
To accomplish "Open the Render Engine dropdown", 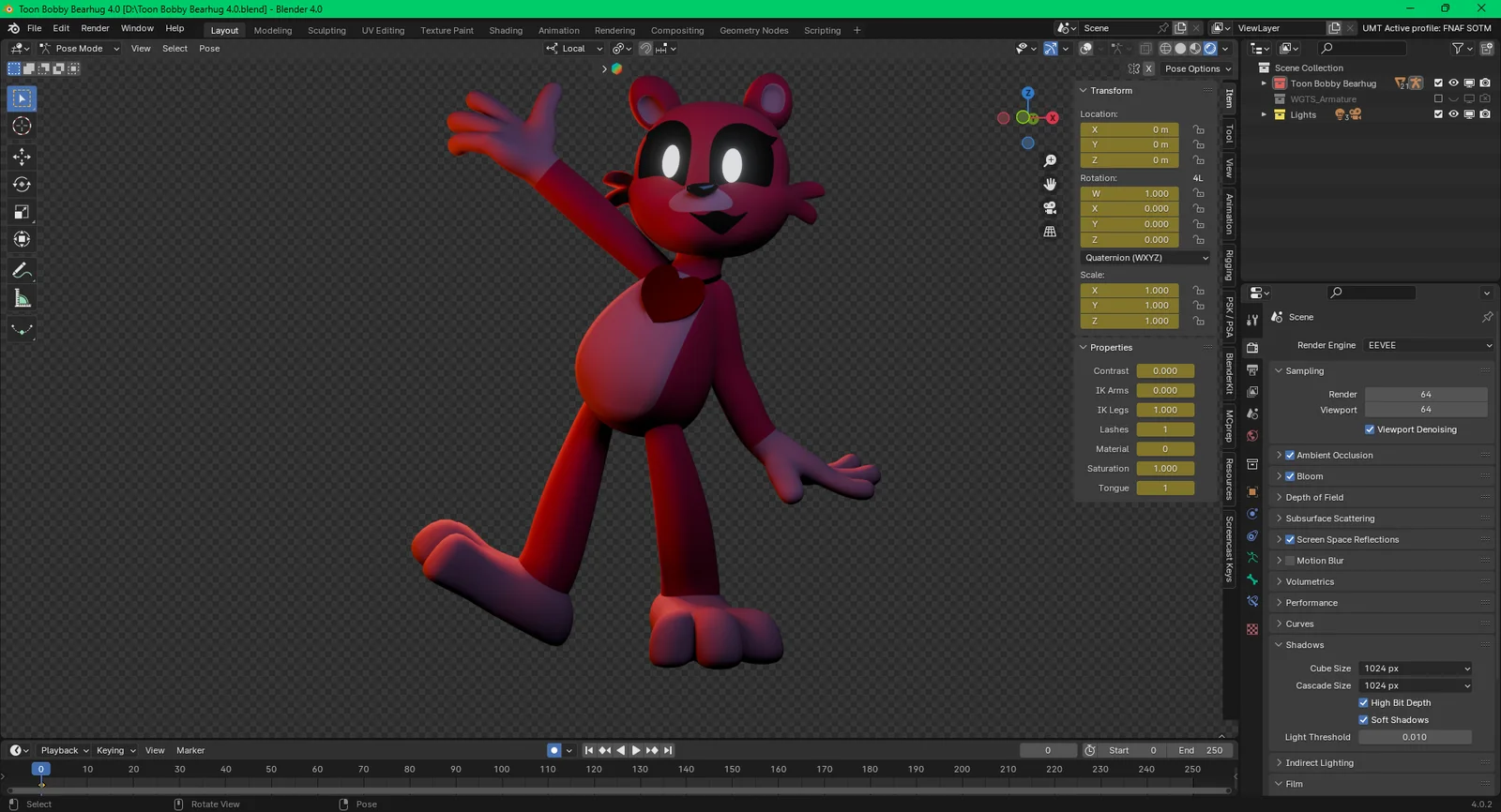I will tap(1428, 345).
